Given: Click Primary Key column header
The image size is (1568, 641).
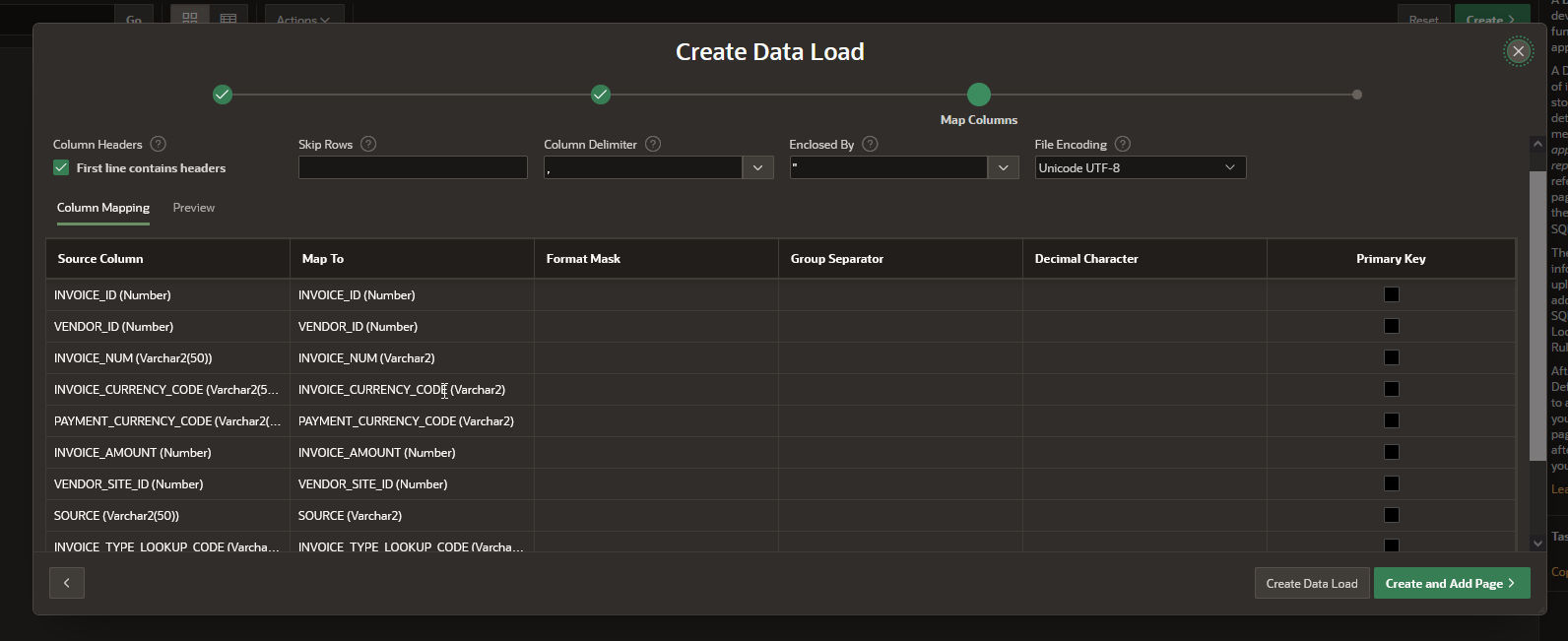Looking at the screenshot, I should click(x=1391, y=259).
